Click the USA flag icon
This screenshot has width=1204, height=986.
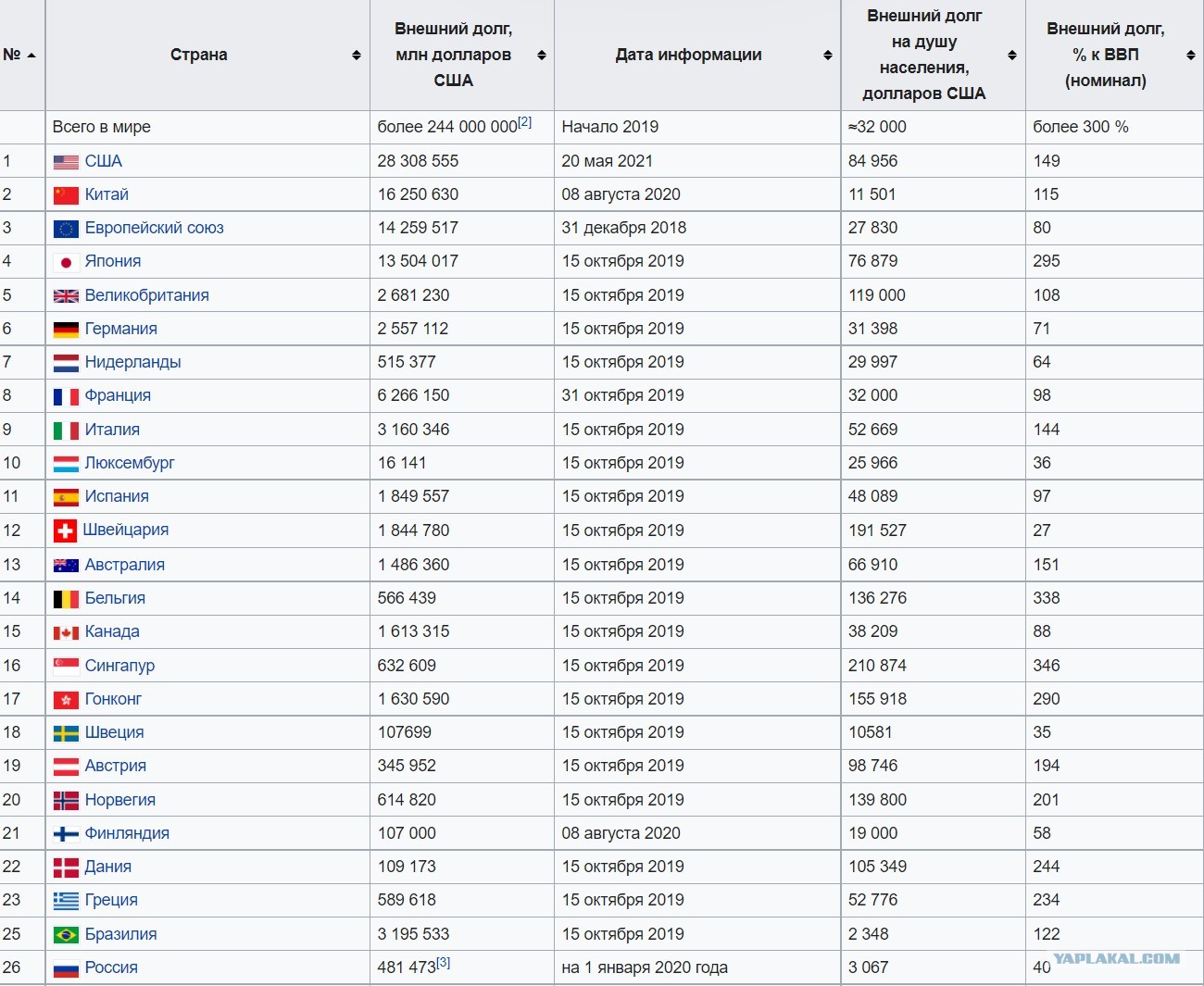pyautogui.click(x=66, y=162)
